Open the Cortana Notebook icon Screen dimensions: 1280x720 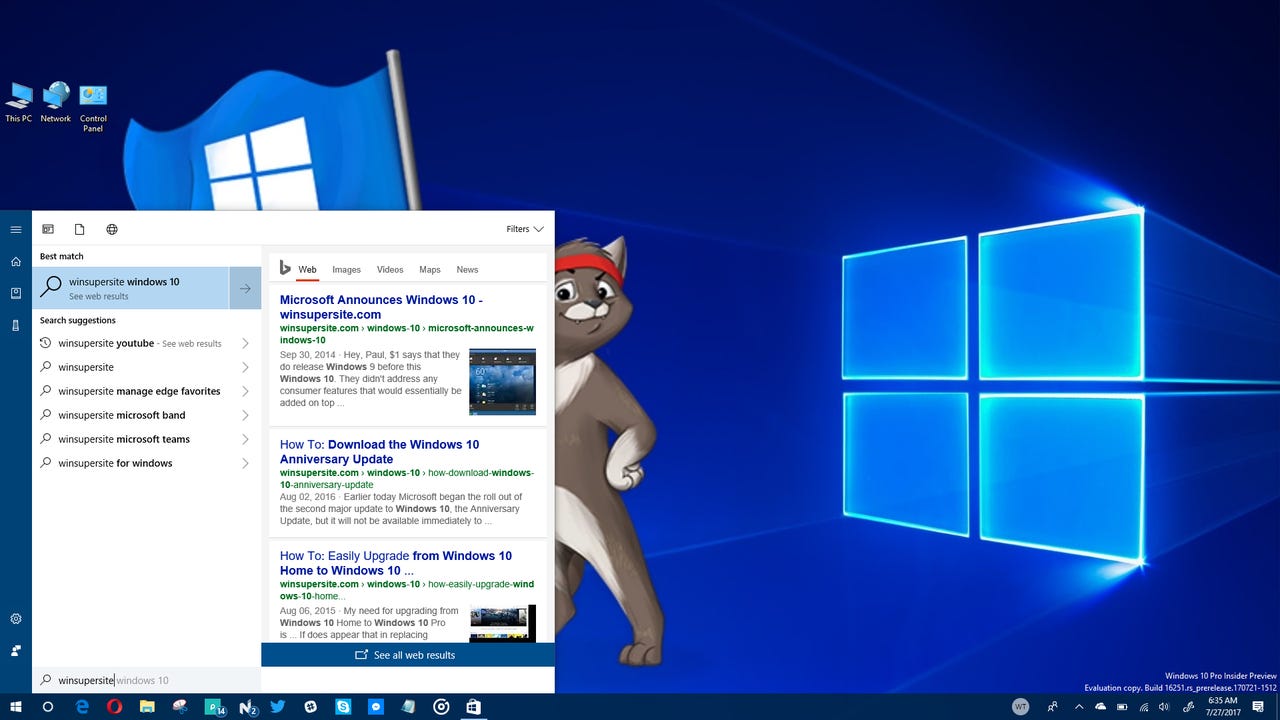[16, 291]
